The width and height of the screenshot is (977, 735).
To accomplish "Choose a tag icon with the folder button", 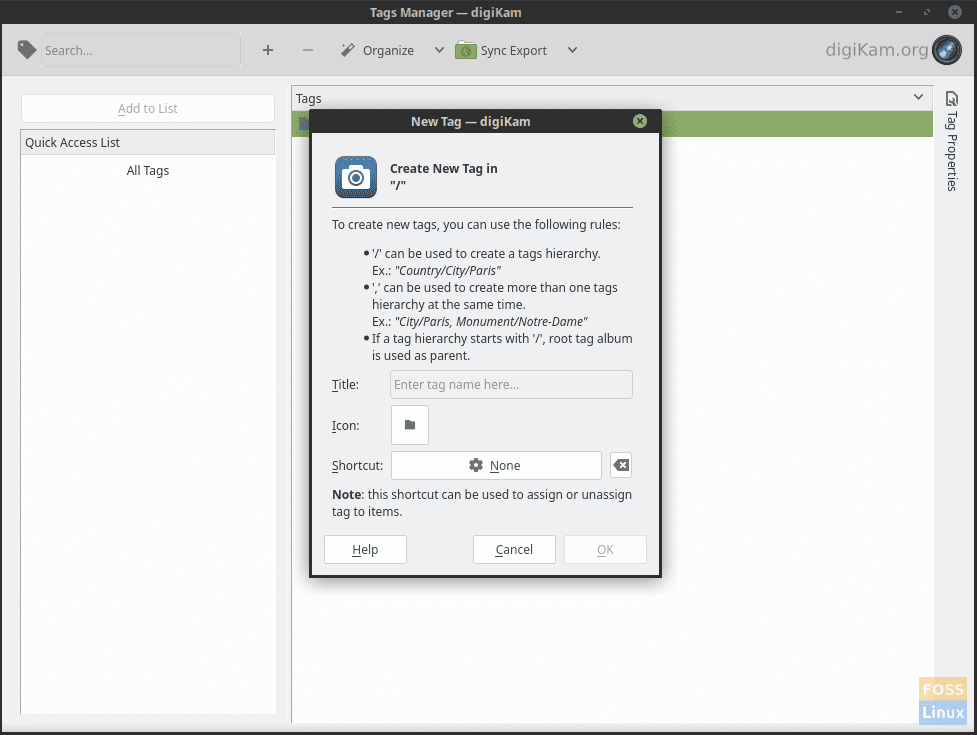I will tap(410, 425).
